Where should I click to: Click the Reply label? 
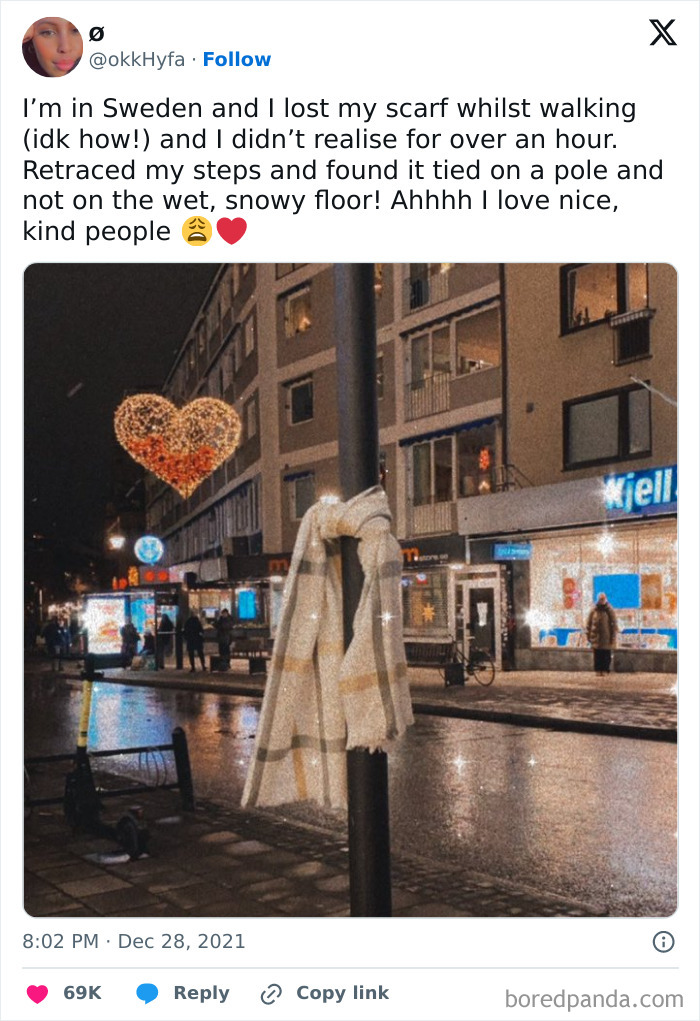point(201,994)
